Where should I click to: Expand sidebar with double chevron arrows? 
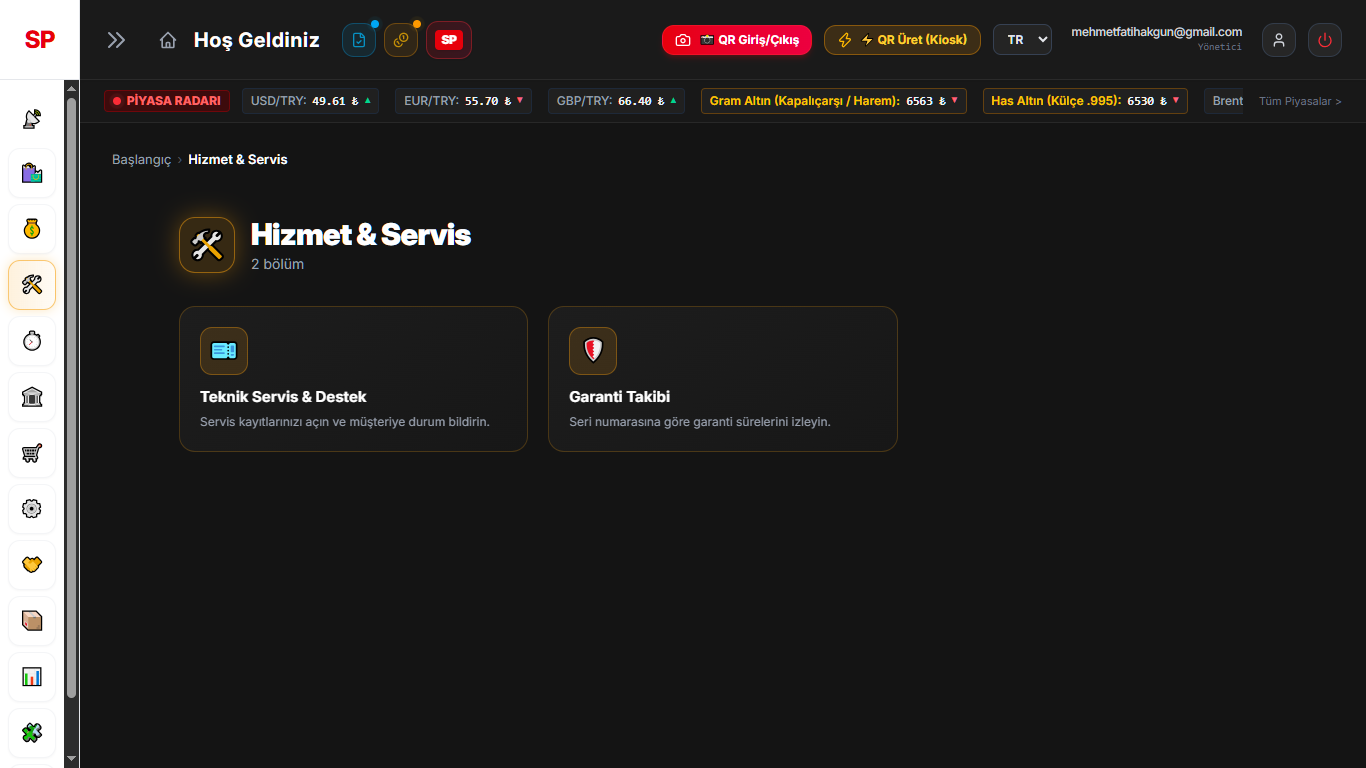(x=116, y=40)
